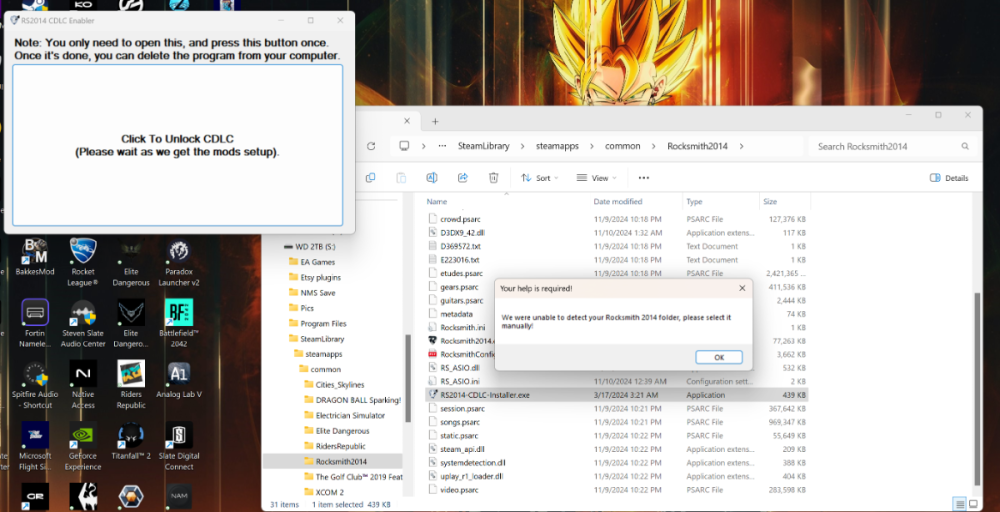
Task: Expand the chevron after SteamLibrary in address bar
Action: [522, 146]
